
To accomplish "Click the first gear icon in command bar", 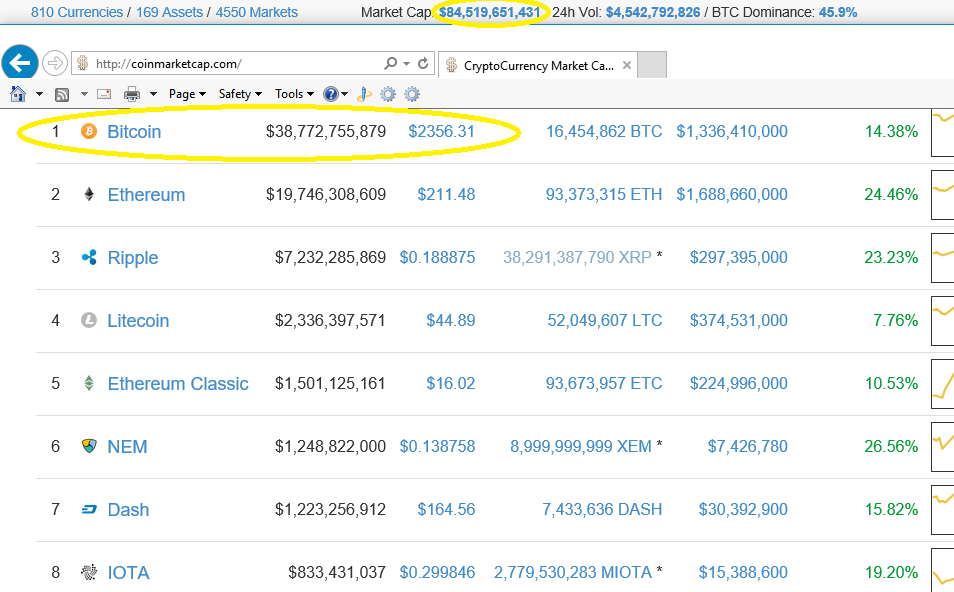I will [x=388, y=94].
